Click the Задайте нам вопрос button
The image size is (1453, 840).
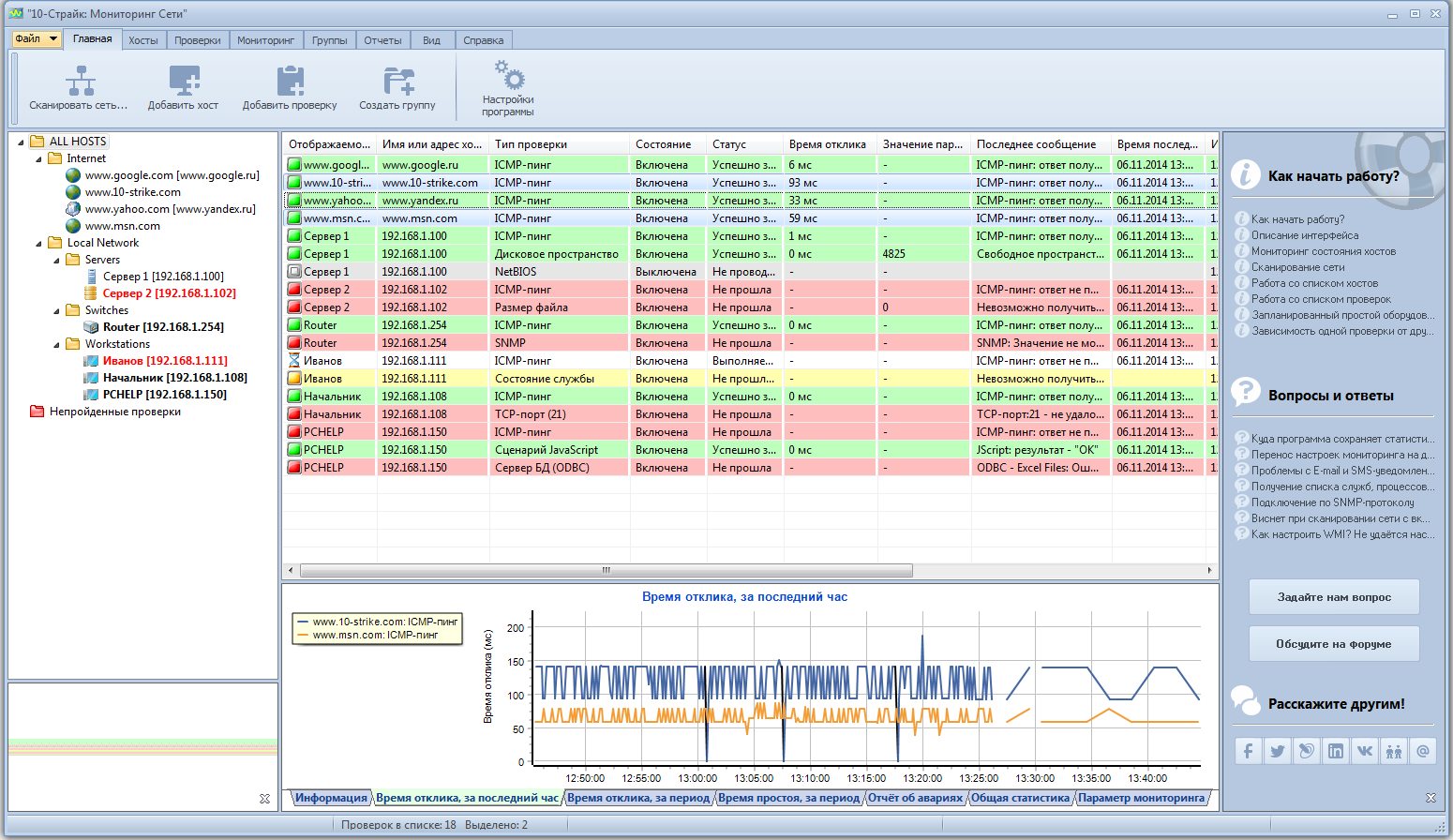1333,597
